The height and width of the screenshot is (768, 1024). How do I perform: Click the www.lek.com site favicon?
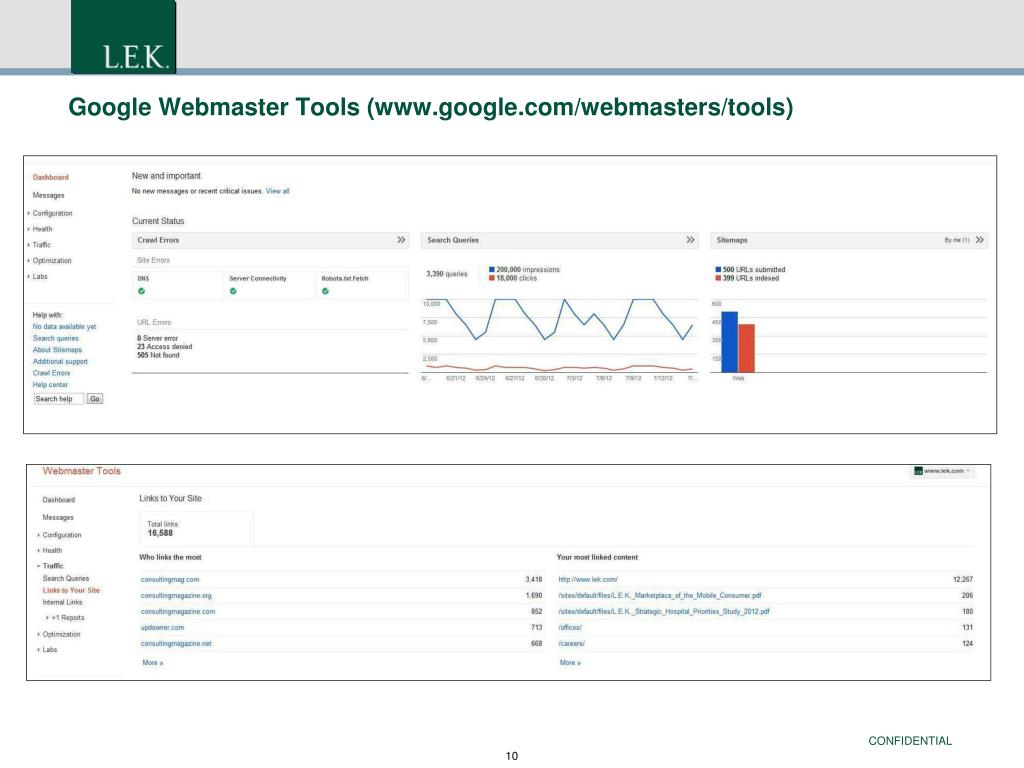click(918, 471)
